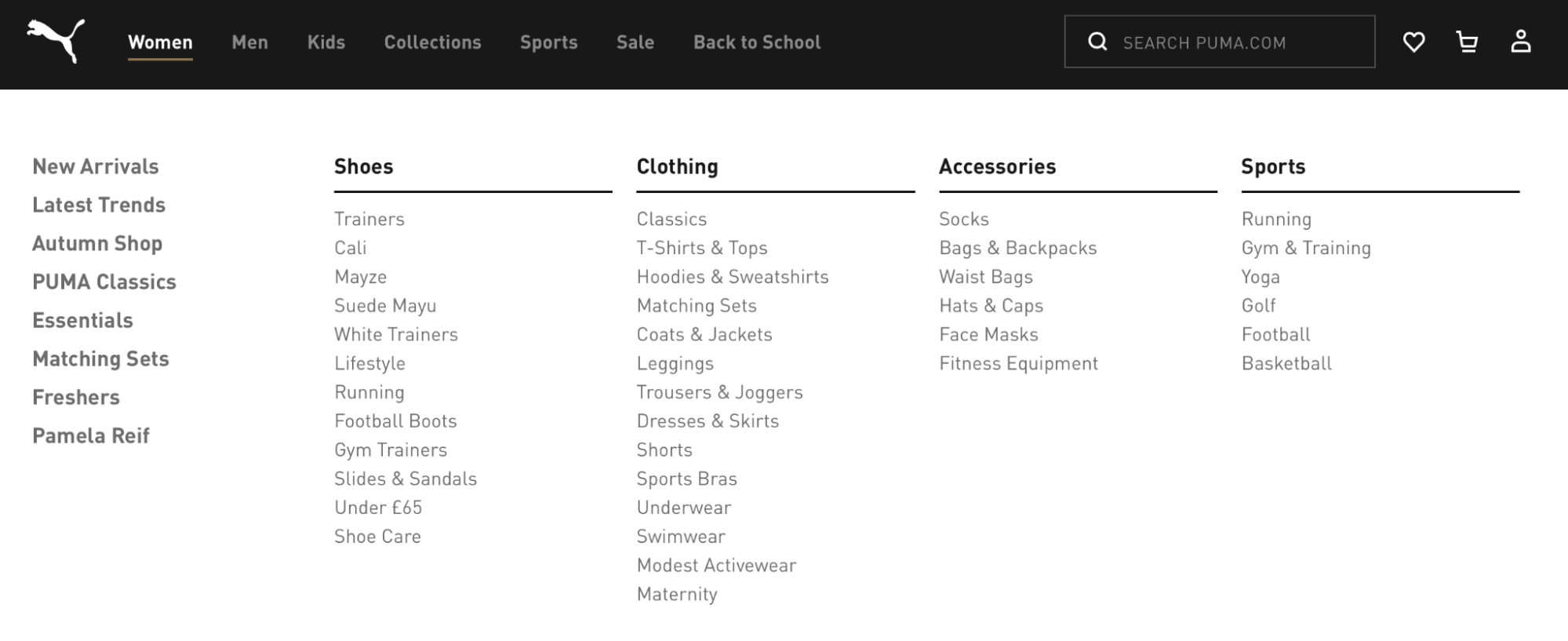The width and height of the screenshot is (1568, 641).
Task: Open the shopping cart icon
Action: coord(1467,42)
